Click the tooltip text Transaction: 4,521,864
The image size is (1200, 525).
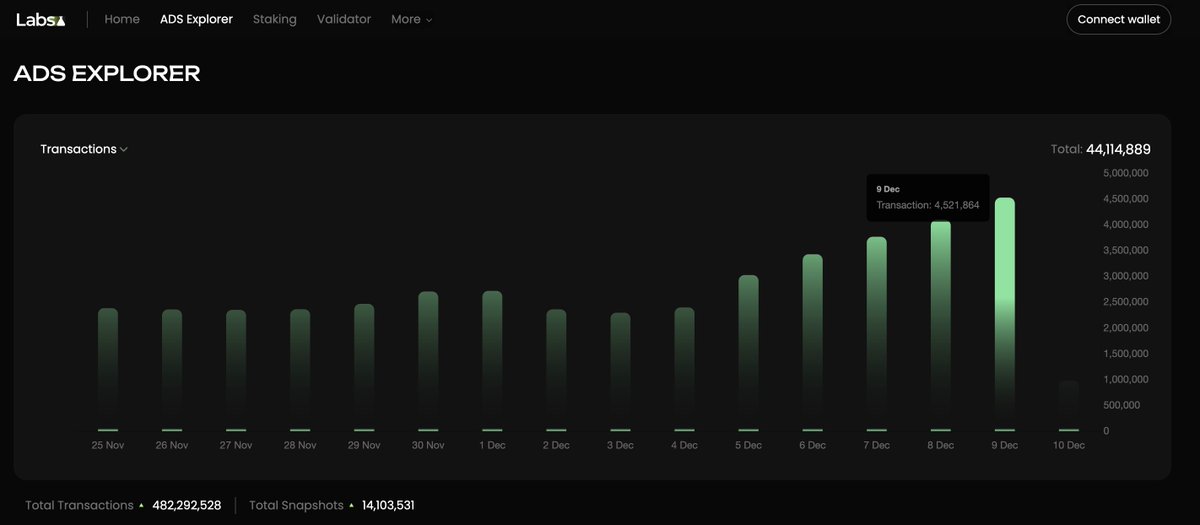(x=928, y=205)
